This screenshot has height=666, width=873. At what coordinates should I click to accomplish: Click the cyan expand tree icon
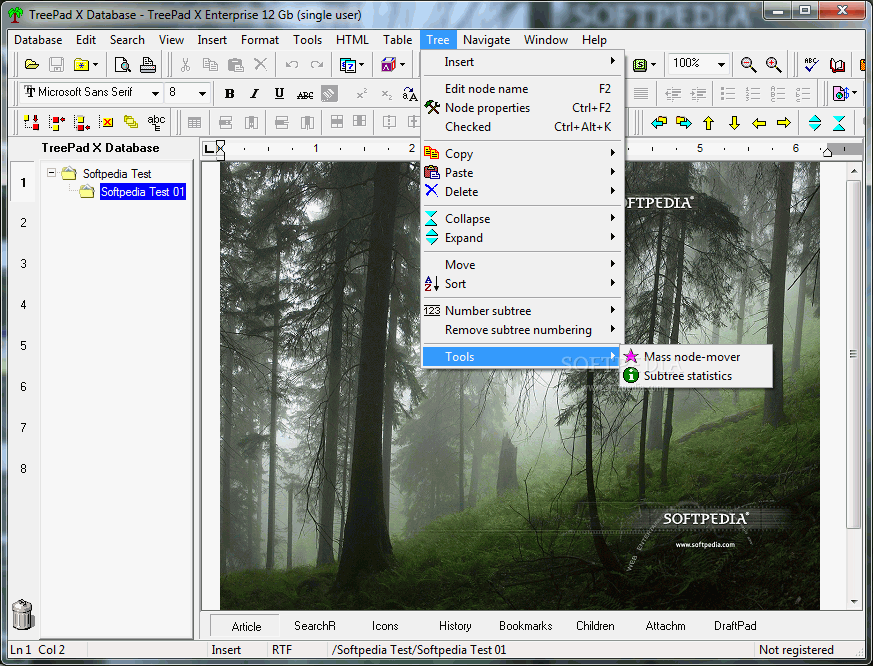815,123
